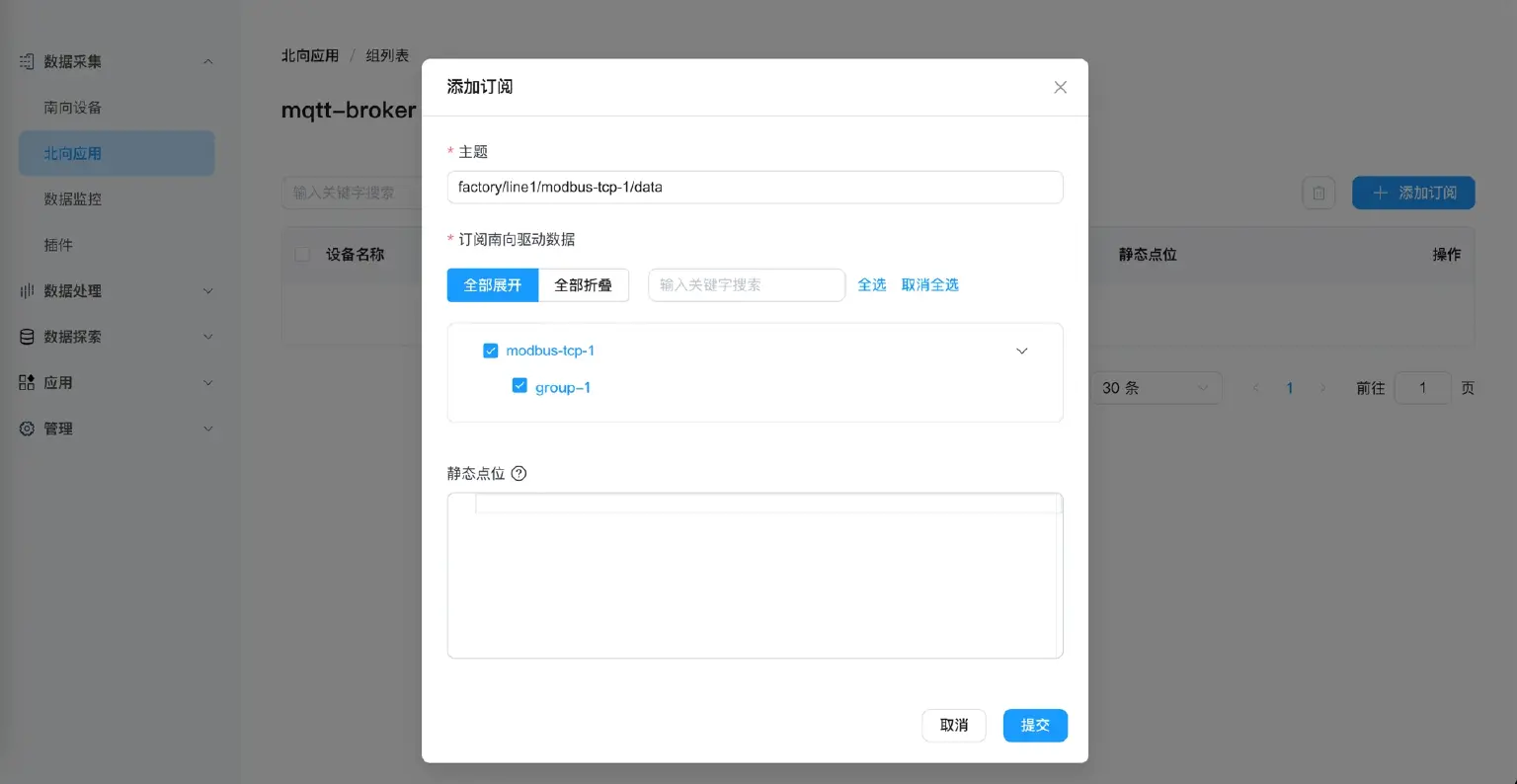Screen dimensions: 1517x784
Task: Toggle the table header select-all checkbox
Action: click(x=303, y=255)
